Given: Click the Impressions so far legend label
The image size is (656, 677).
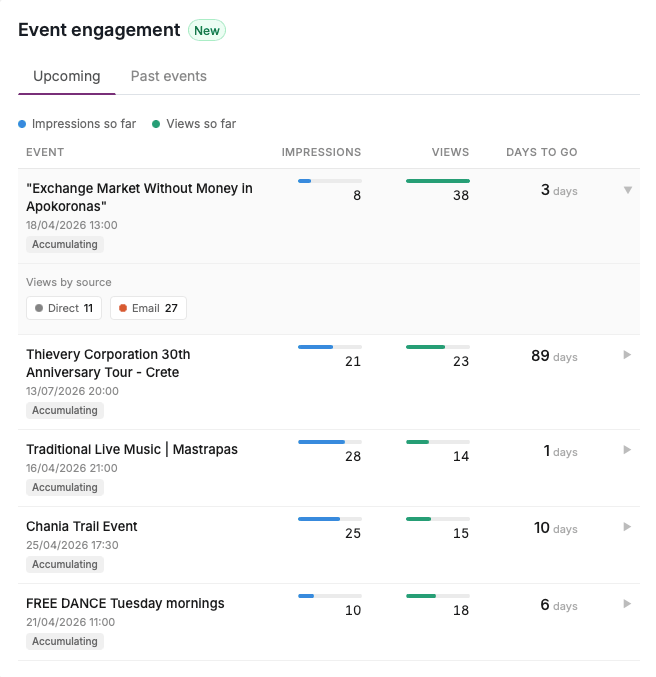Looking at the screenshot, I should (84, 124).
